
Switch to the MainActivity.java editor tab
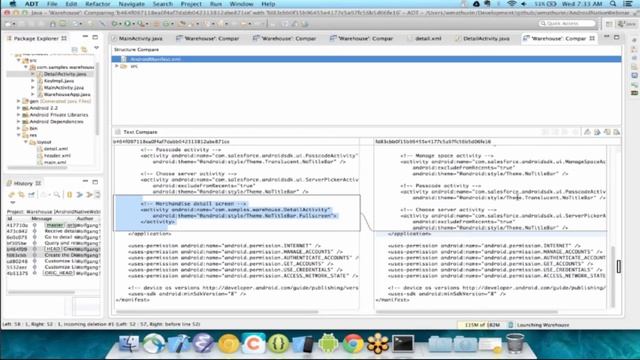pos(137,38)
